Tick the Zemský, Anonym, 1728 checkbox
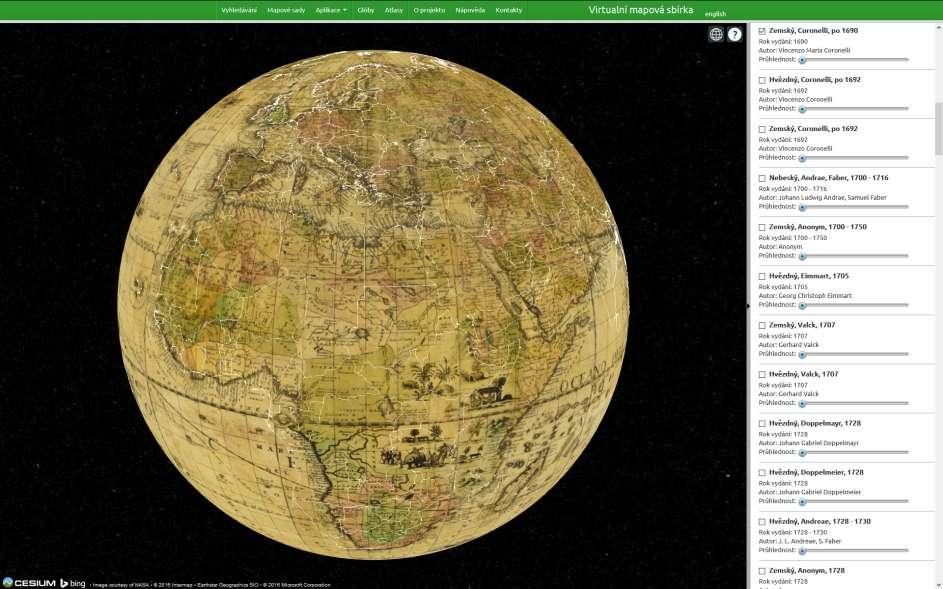The width and height of the screenshot is (943, 589). click(x=762, y=571)
